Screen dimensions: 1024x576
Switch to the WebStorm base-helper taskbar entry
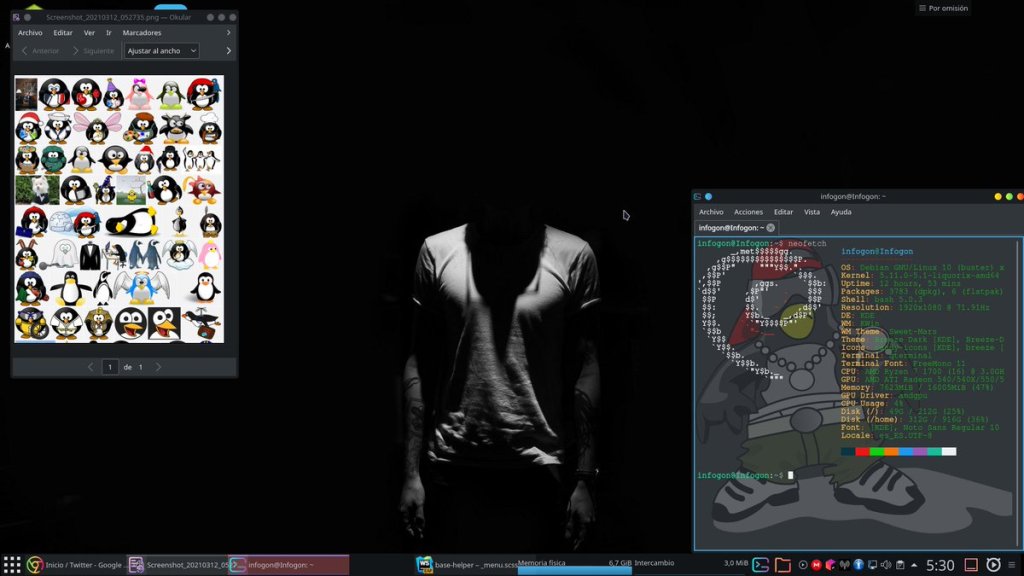[465, 565]
